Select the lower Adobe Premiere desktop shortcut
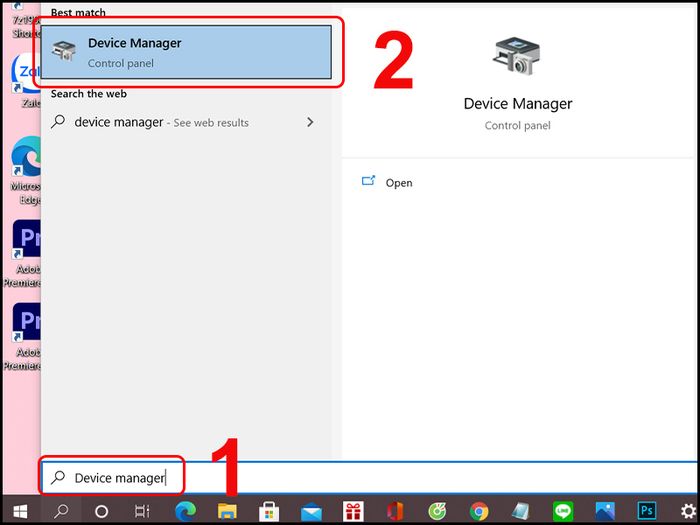This screenshot has width=700, height=525. click(23, 337)
